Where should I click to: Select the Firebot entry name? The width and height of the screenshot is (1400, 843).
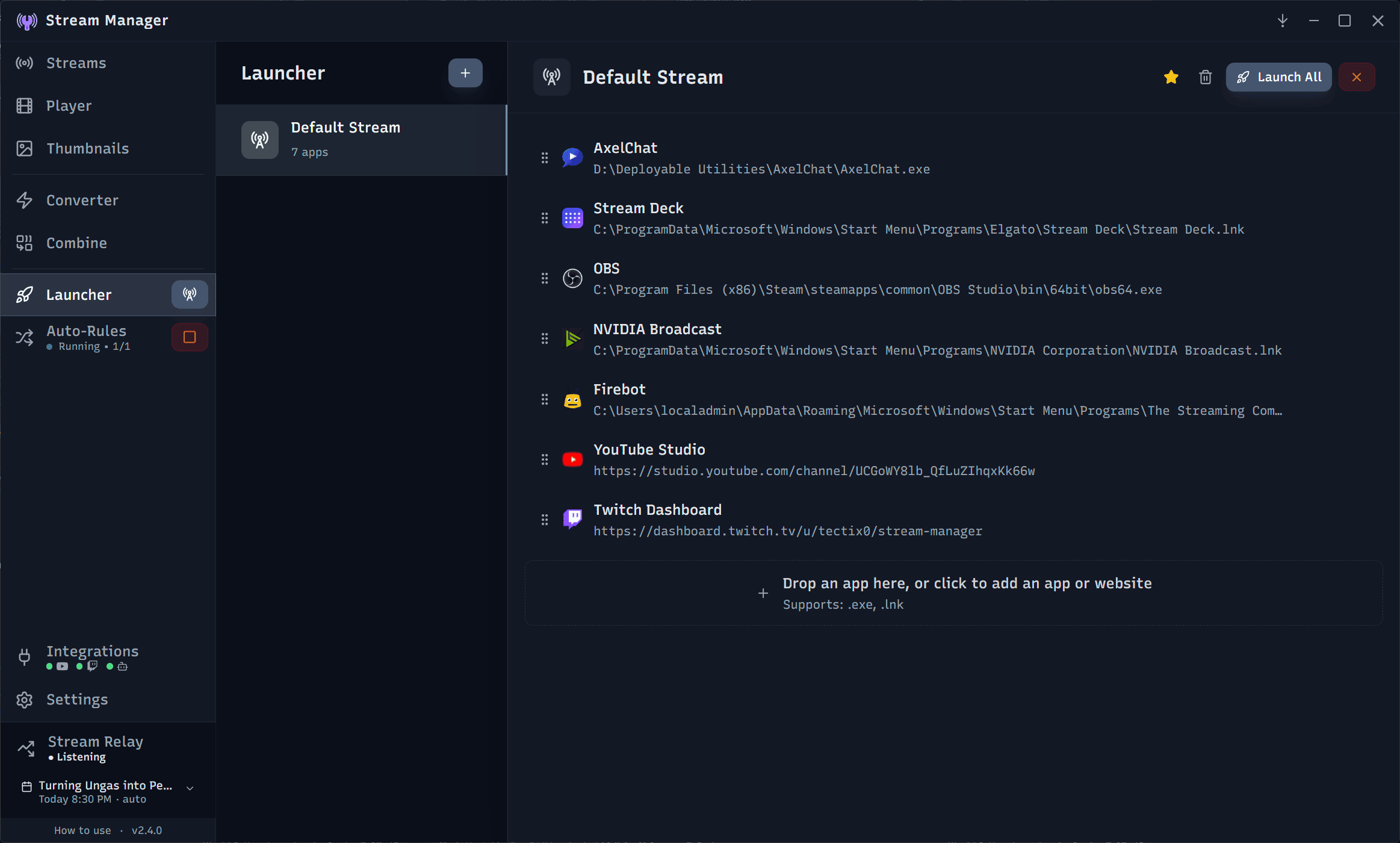click(x=619, y=390)
